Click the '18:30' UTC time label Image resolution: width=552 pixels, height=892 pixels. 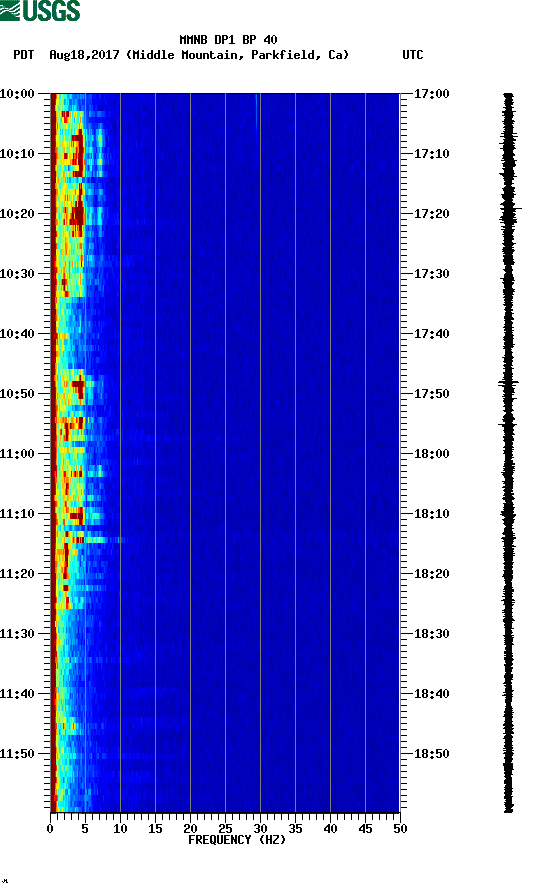coord(431,634)
